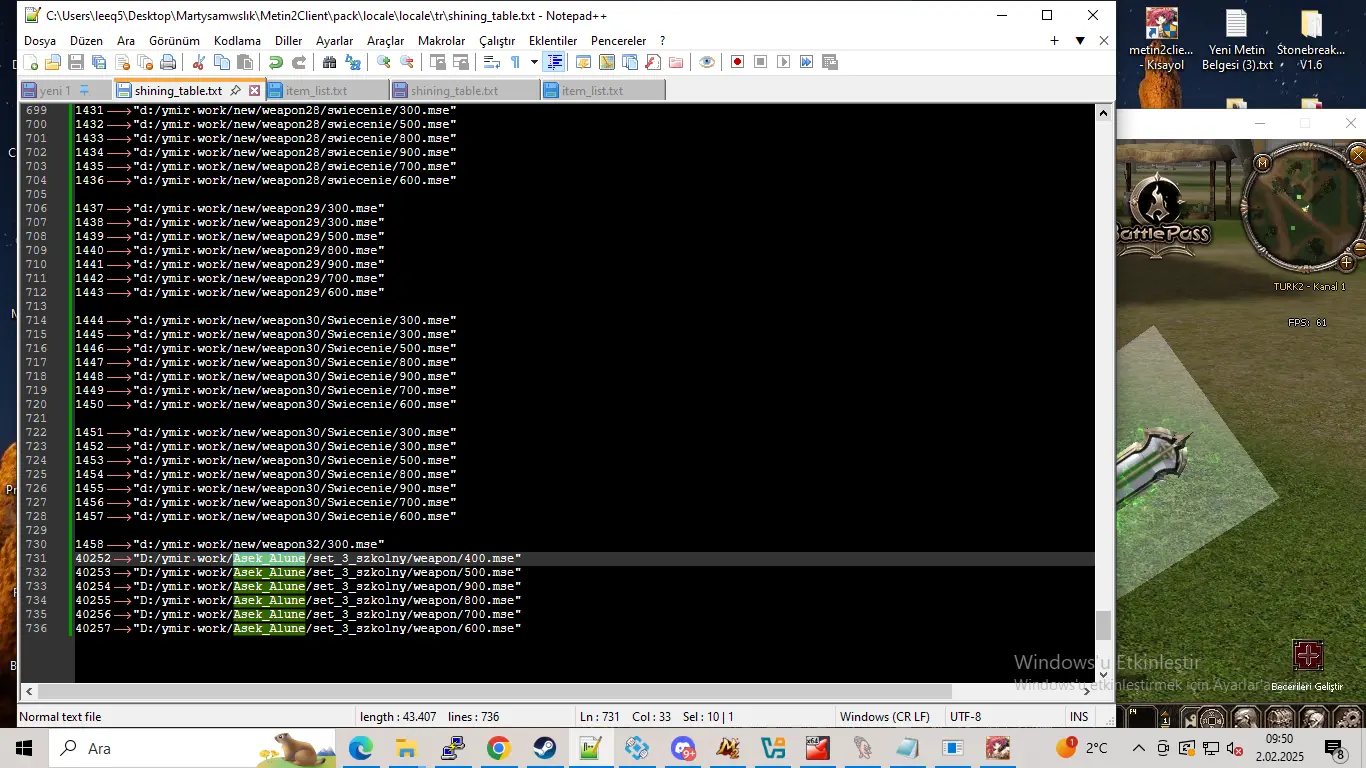1366x768 pixels.
Task: Open the Kodlama menu
Action: coord(237,41)
